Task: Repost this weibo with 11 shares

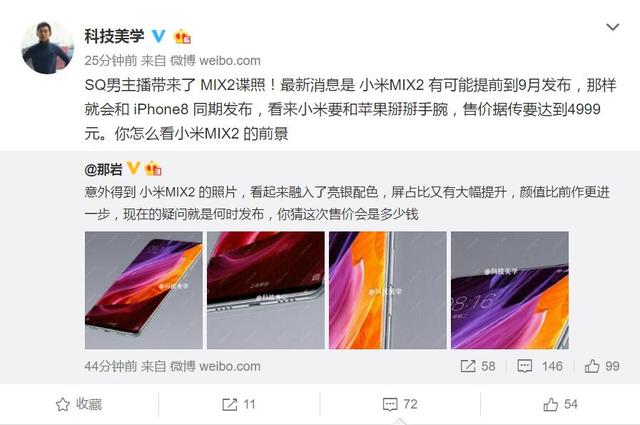Action: (239, 405)
